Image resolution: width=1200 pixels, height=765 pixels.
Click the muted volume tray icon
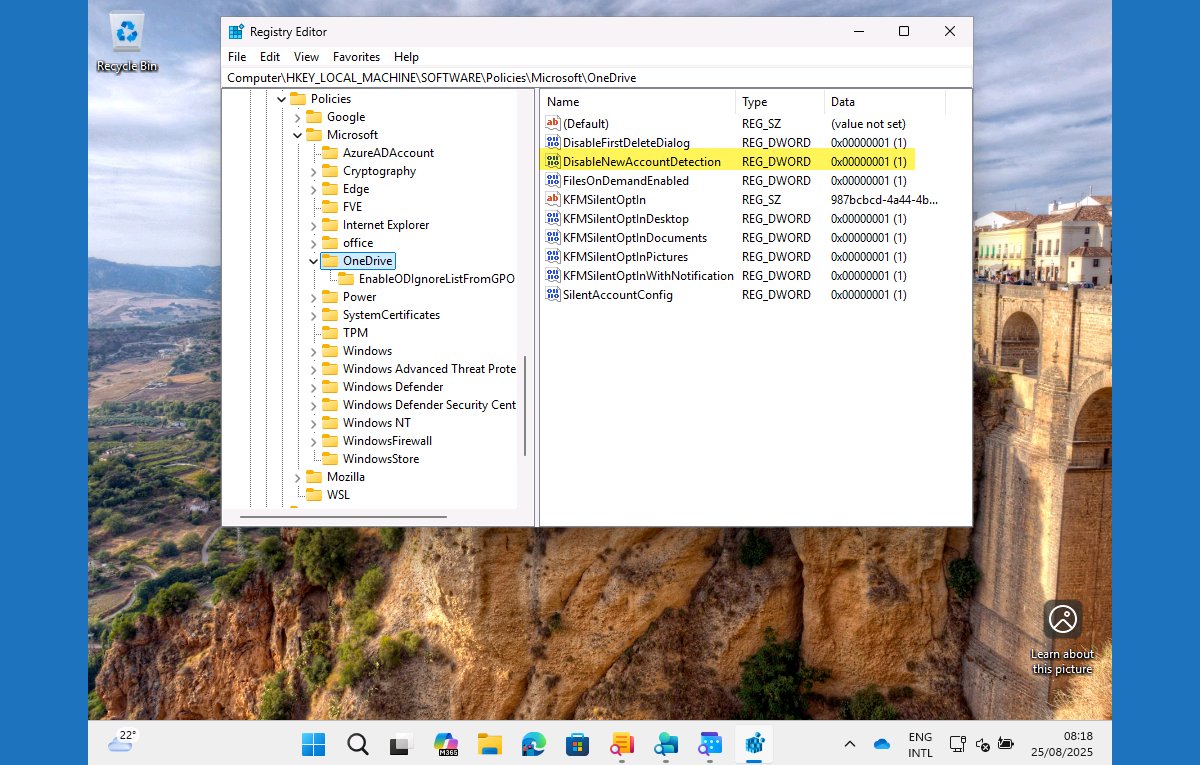point(983,744)
